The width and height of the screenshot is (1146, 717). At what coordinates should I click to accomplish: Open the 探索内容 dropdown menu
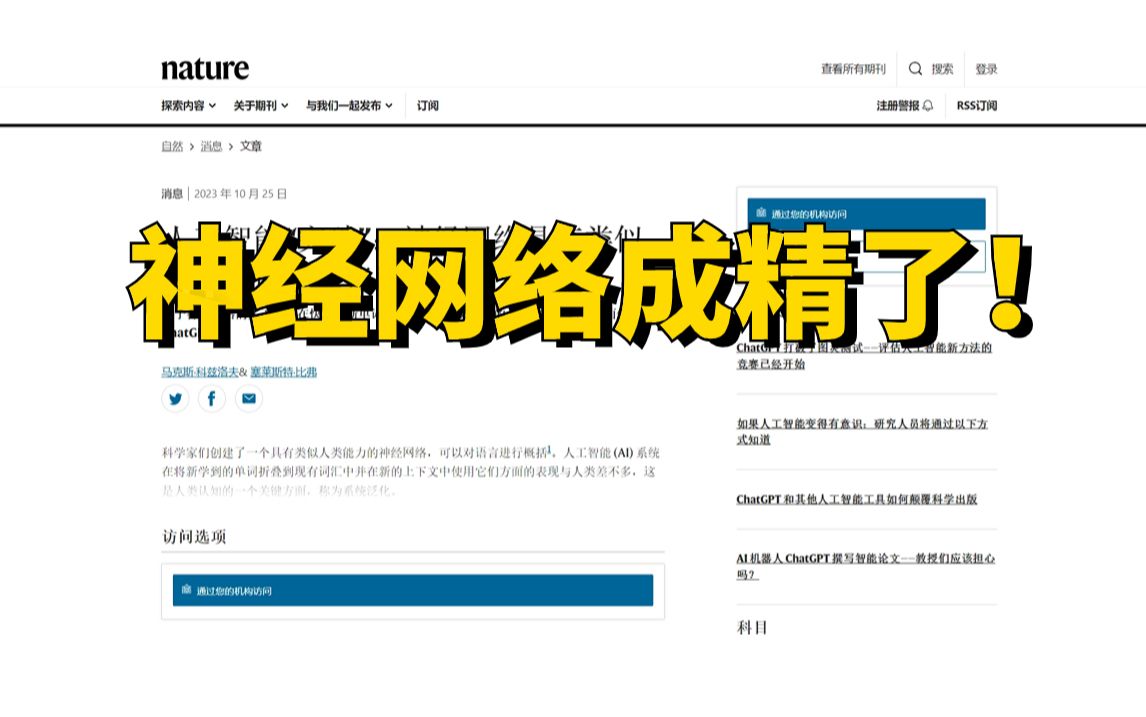(185, 104)
